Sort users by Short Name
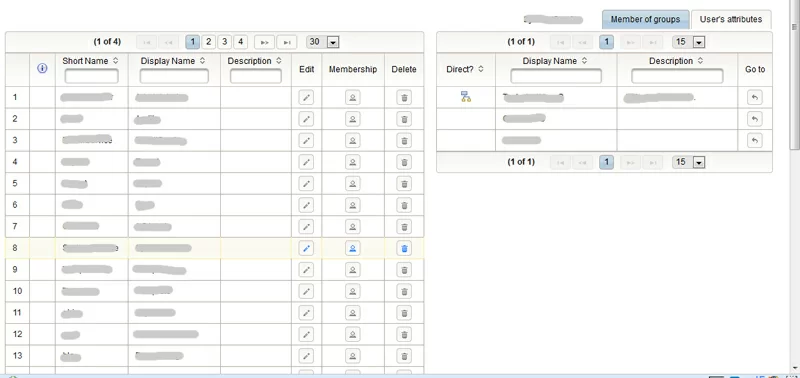The height and width of the screenshot is (378, 800). click(x=115, y=61)
